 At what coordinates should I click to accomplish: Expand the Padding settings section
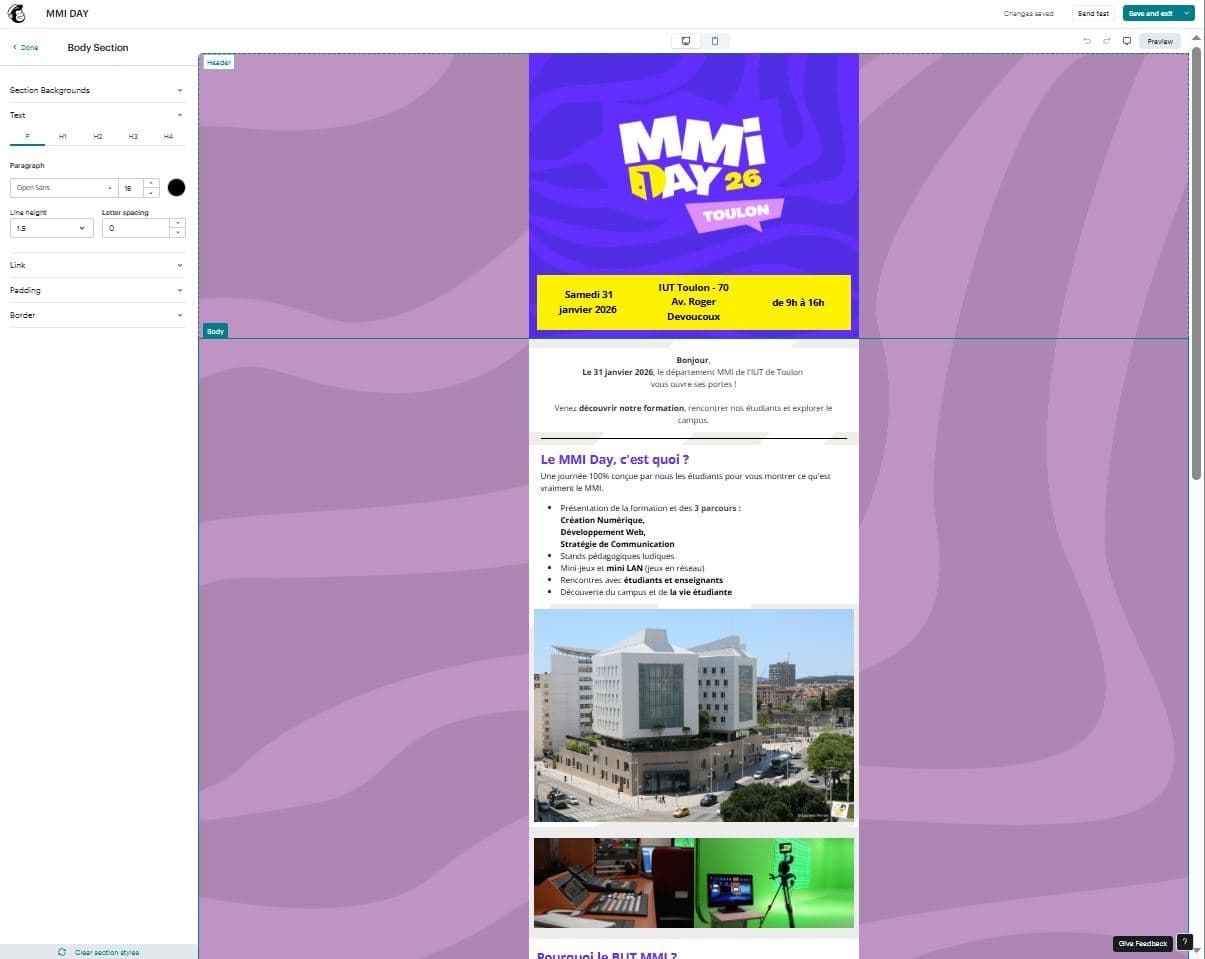click(x=97, y=290)
